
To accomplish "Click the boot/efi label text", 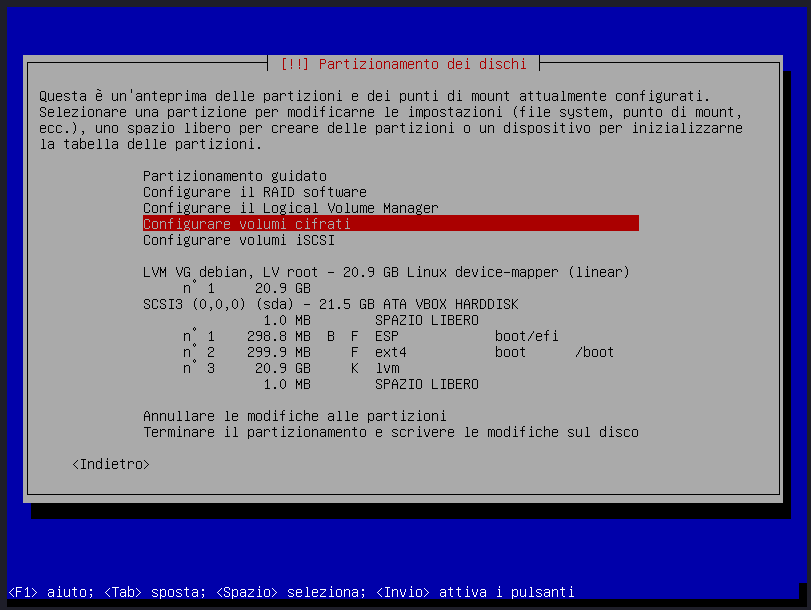I will pos(527,336).
